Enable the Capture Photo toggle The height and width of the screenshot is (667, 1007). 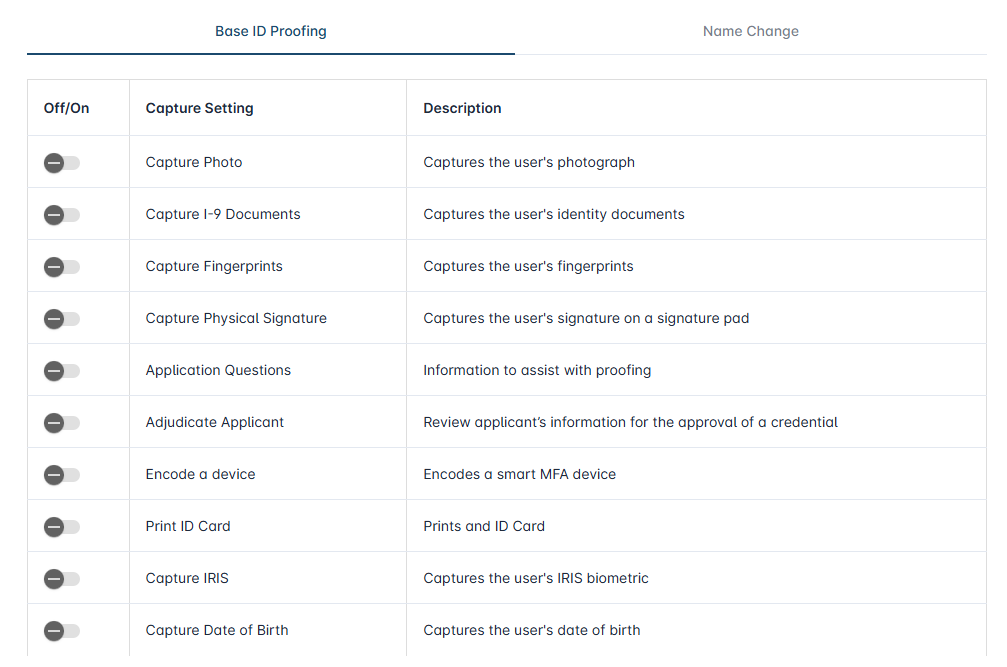pos(62,163)
